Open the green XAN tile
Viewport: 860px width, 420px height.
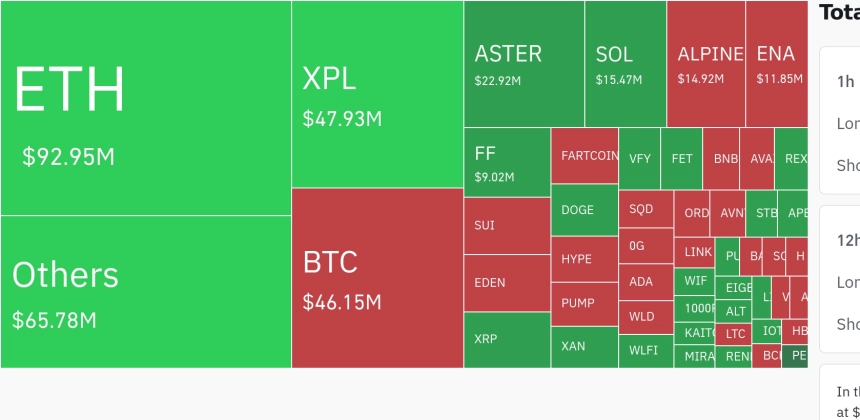click(585, 347)
